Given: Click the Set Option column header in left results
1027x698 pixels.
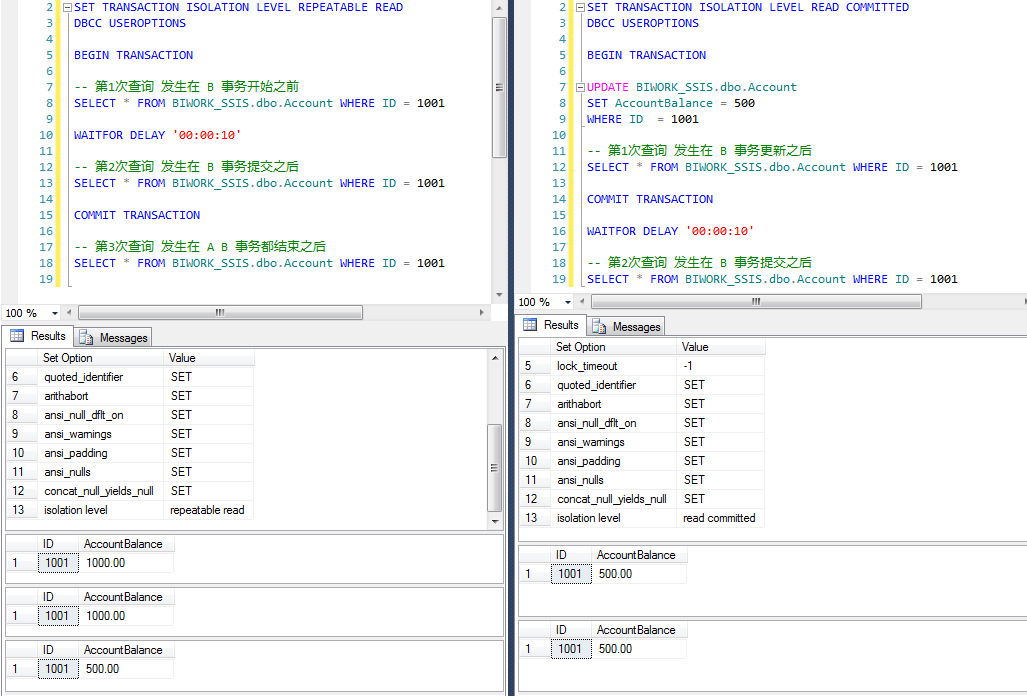Looking at the screenshot, I should click(100, 358).
